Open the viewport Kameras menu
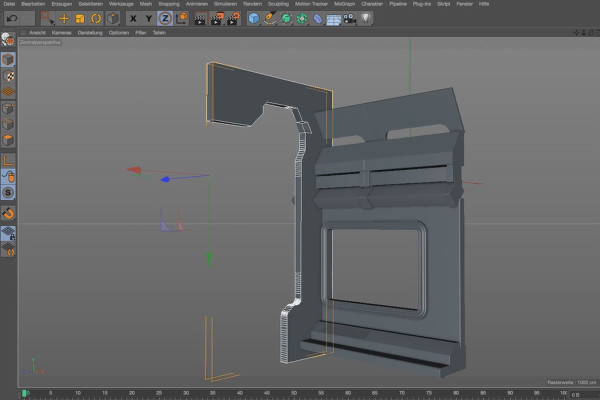The image size is (600, 400). coord(61,33)
